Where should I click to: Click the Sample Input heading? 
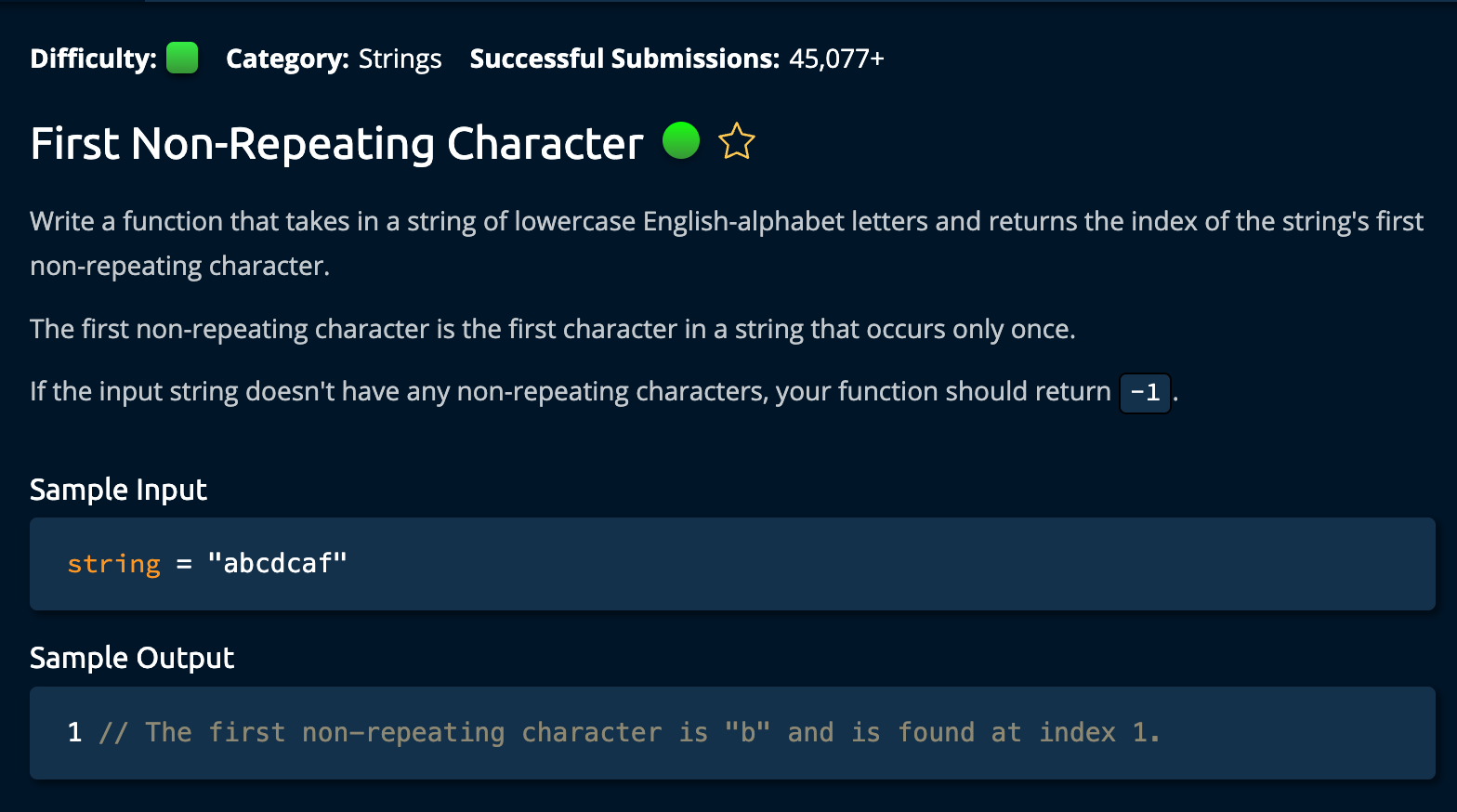[x=118, y=490]
